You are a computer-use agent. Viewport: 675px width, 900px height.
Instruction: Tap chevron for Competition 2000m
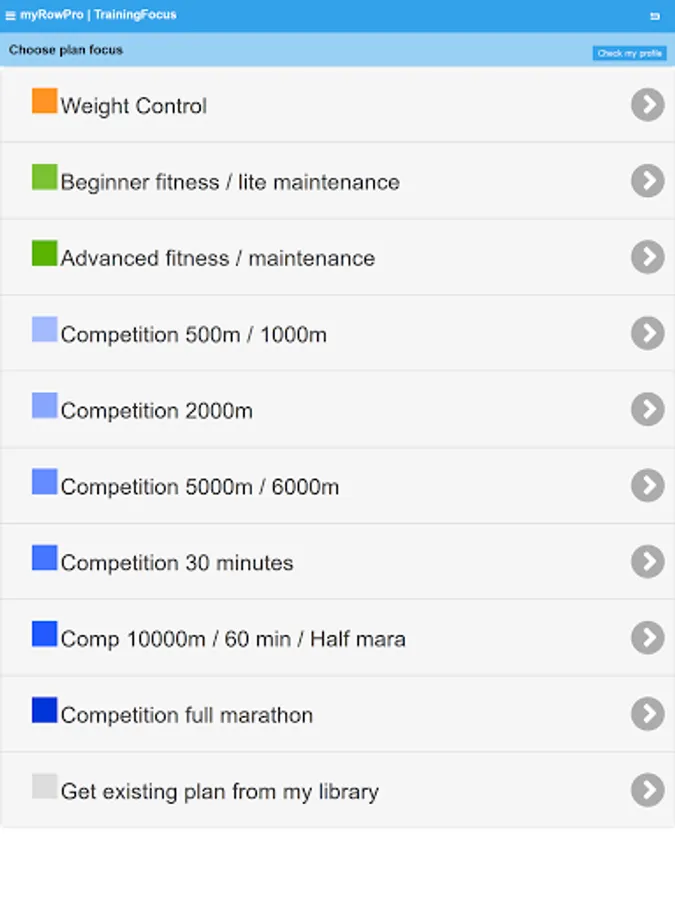tap(647, 409)
